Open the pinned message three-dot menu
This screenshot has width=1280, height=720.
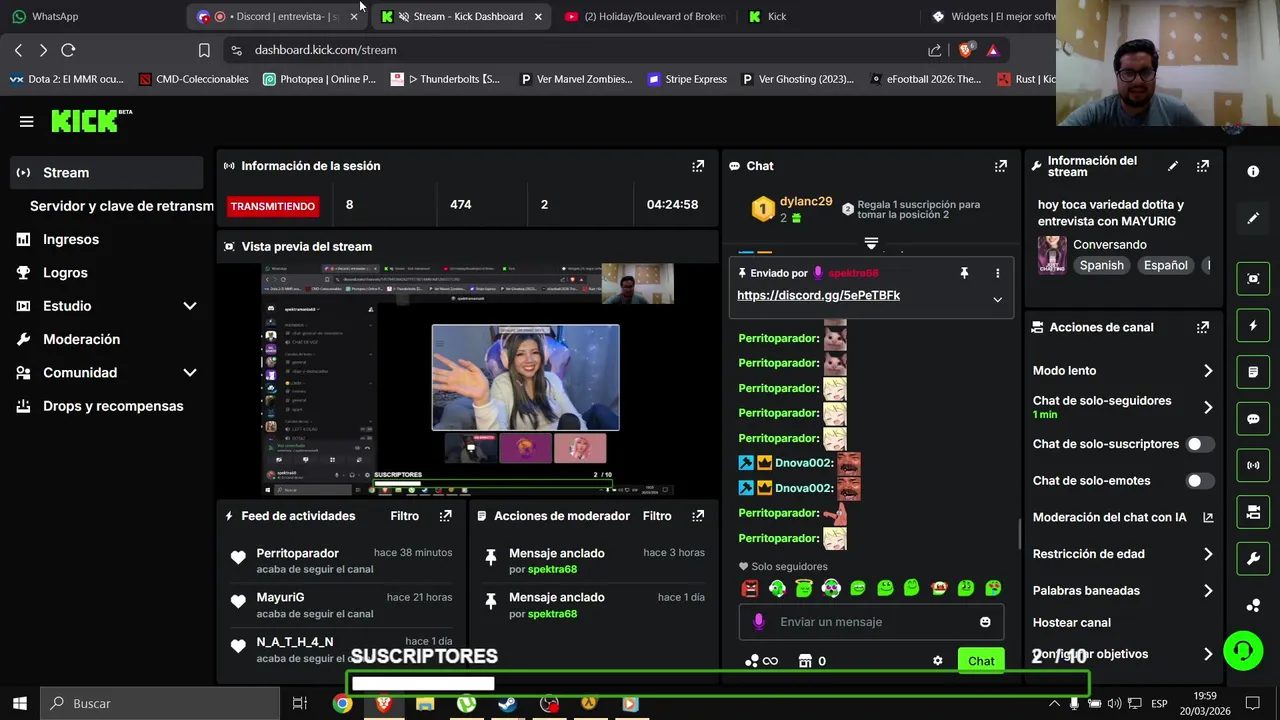(997, 273)
